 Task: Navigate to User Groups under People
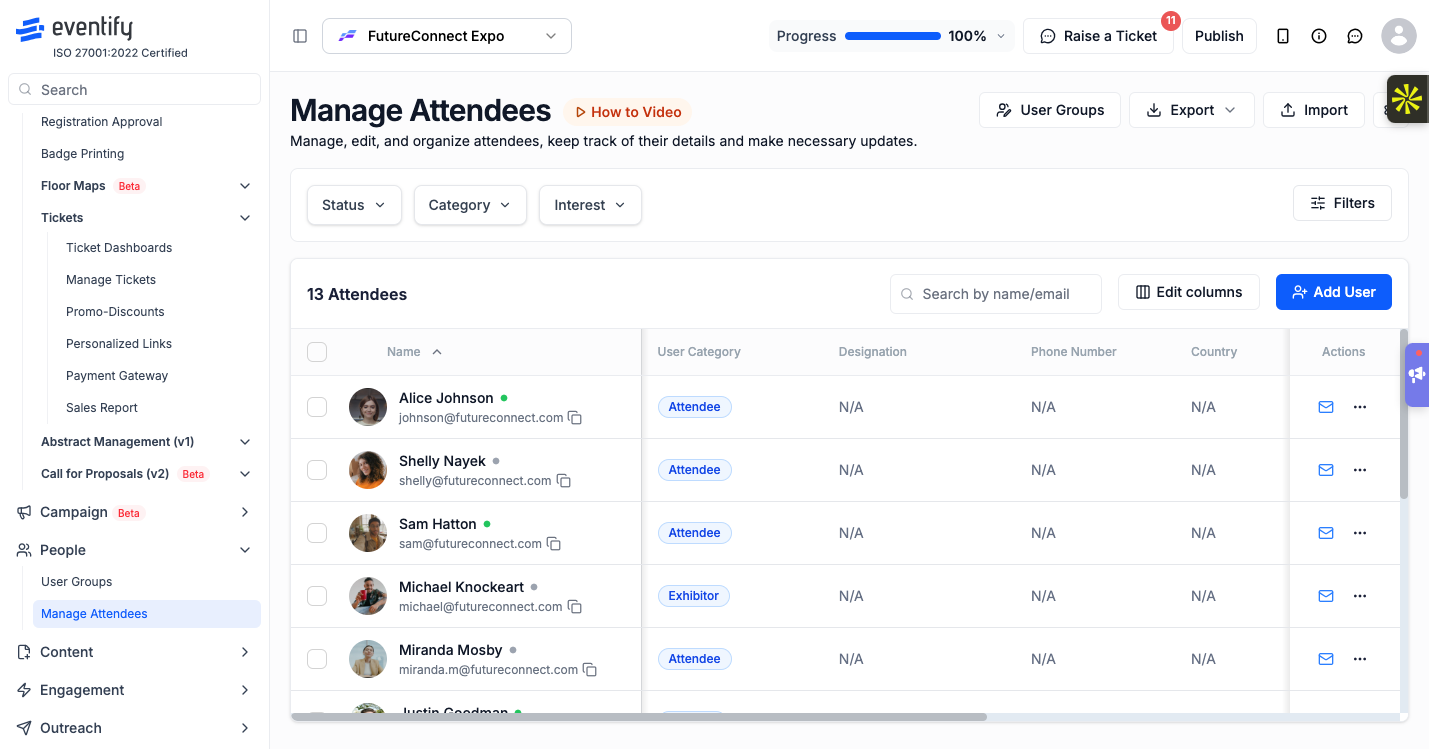click(x=76, y=582)
